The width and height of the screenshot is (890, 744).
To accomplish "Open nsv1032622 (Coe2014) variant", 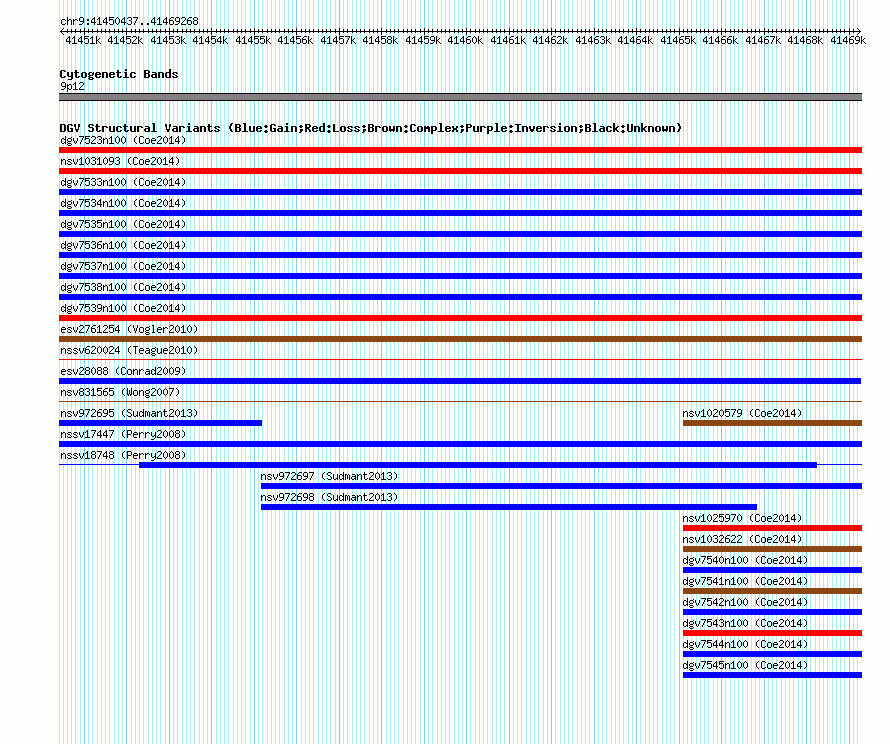I will (742, 539).
